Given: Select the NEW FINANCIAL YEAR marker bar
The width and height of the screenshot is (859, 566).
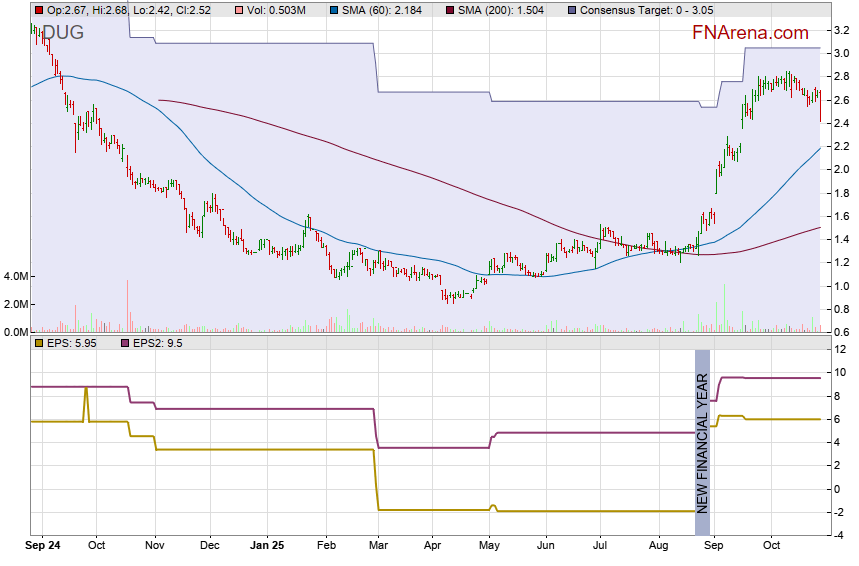Looking at the screenshot, I should coord(702,441).
